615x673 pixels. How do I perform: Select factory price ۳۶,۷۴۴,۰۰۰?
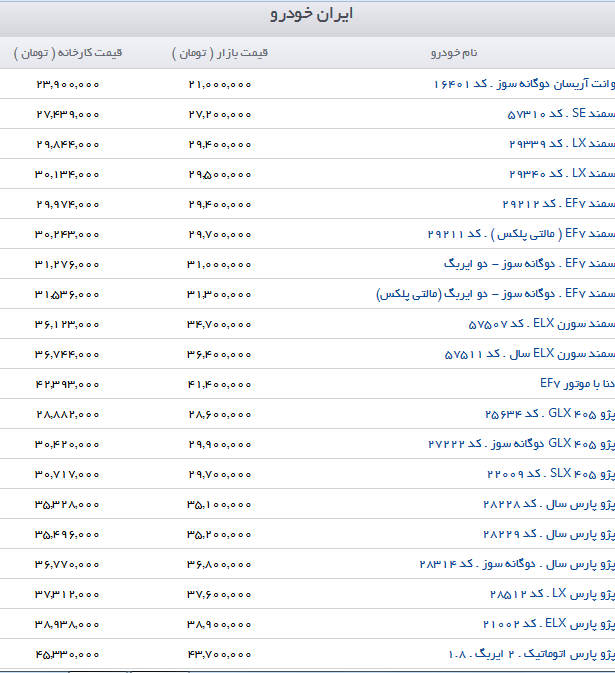pyautogui.click(x=67, y=355)
